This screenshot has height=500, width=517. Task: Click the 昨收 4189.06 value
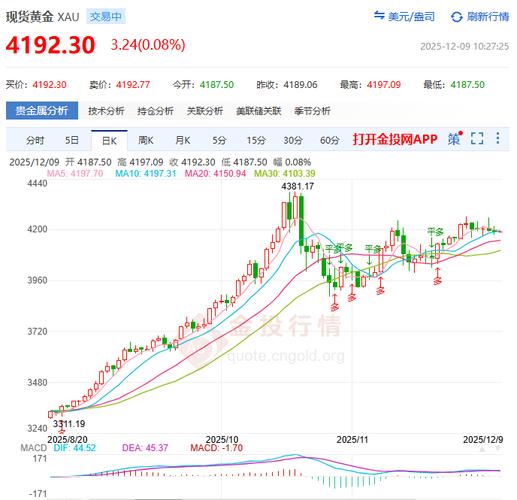tap(300, 85)
